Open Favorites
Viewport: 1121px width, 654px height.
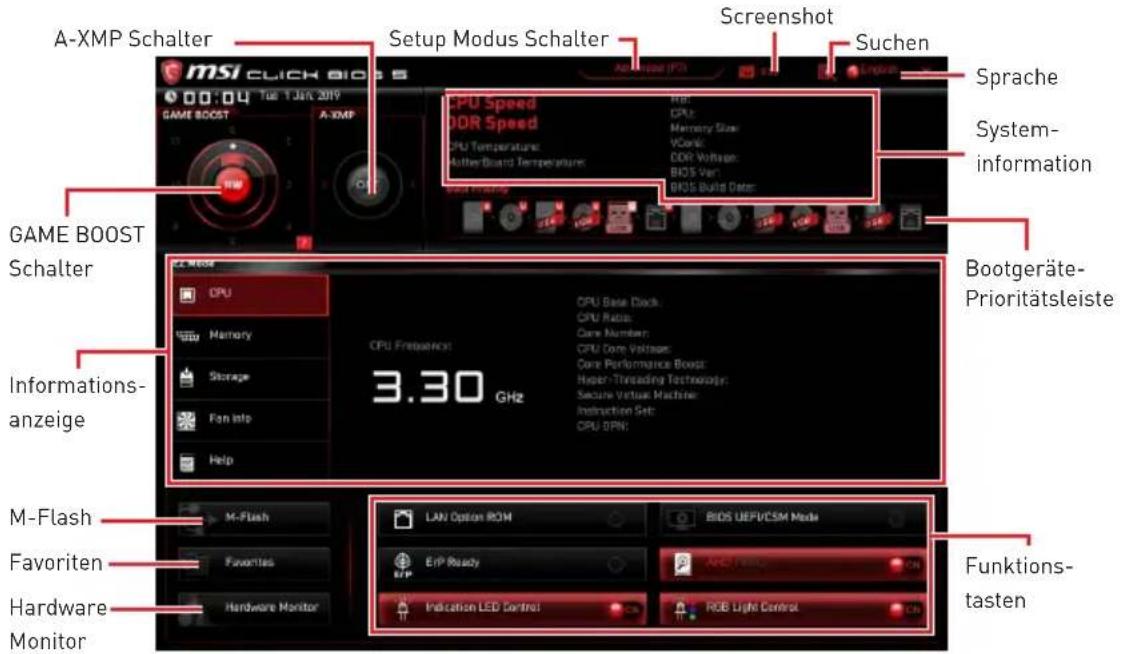(x=254, y=563)
